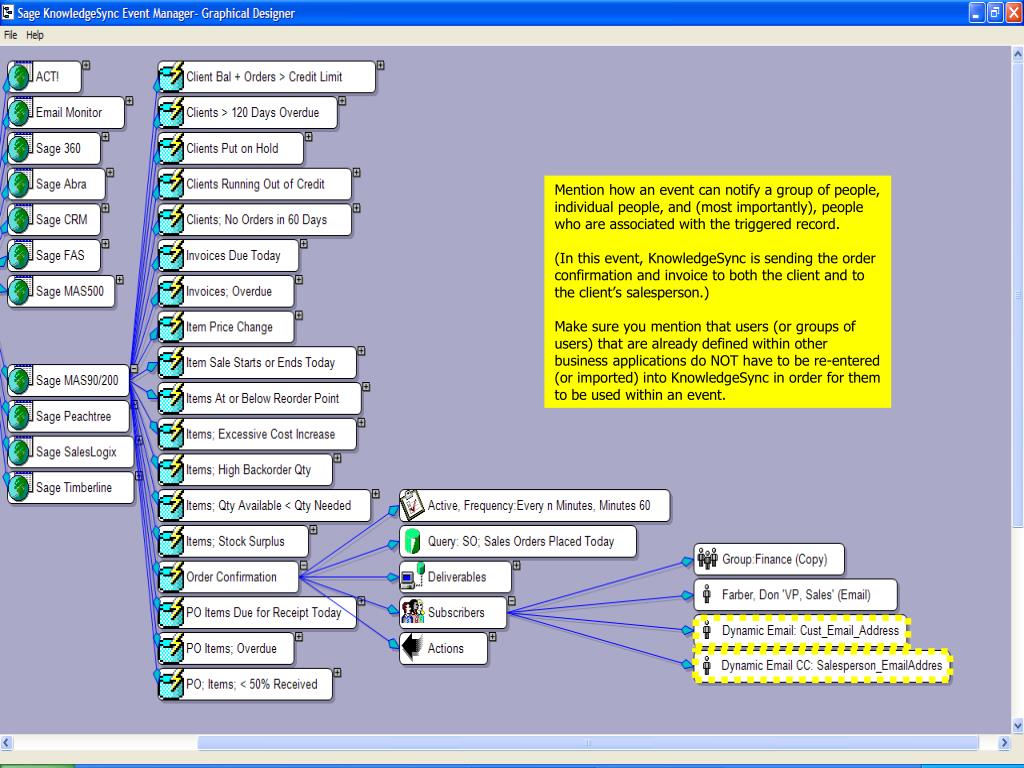Select the Clients Running Out of Credit event

255,184
